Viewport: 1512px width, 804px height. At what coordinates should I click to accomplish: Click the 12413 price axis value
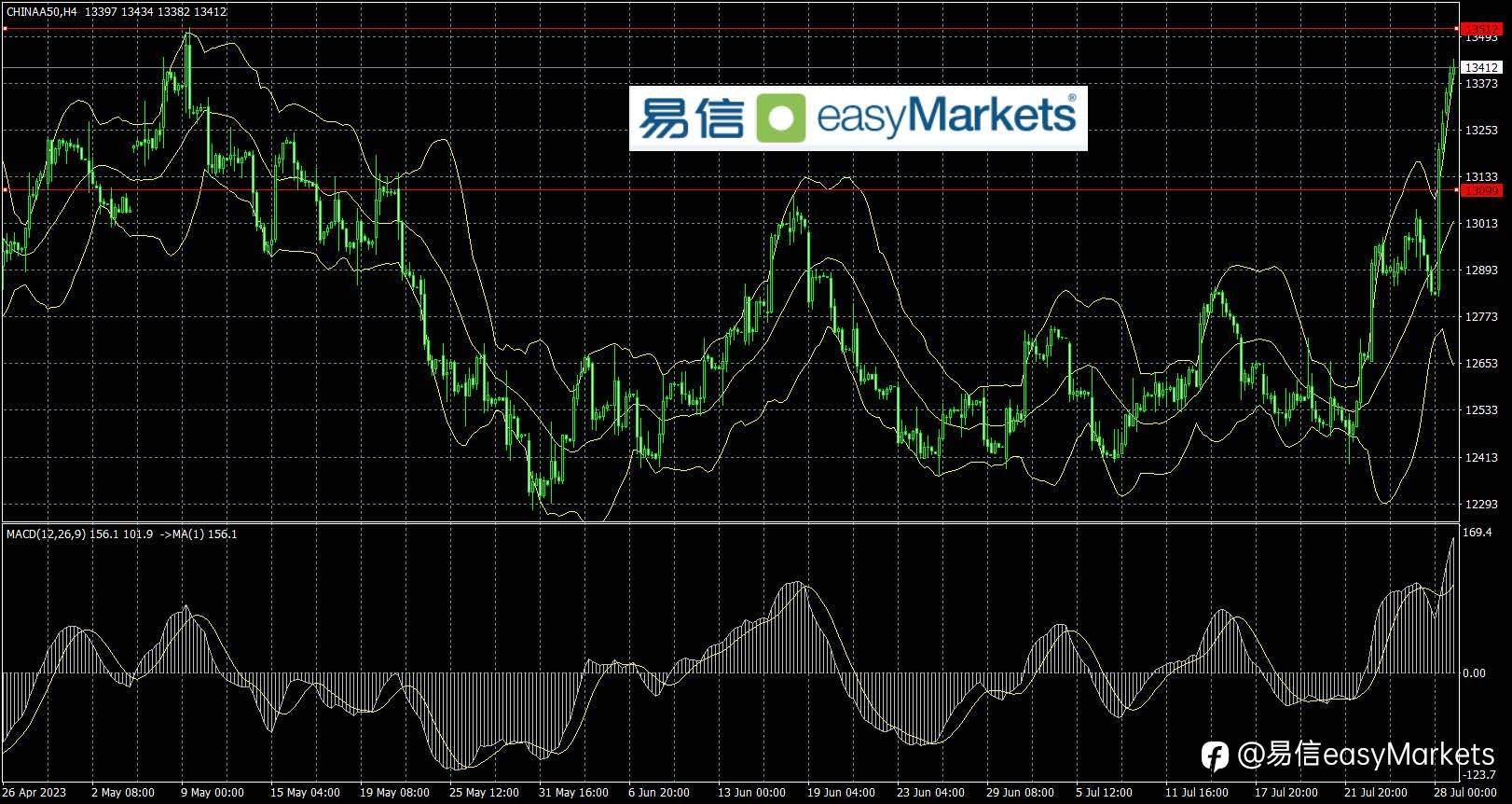(x=1481, y=458)
